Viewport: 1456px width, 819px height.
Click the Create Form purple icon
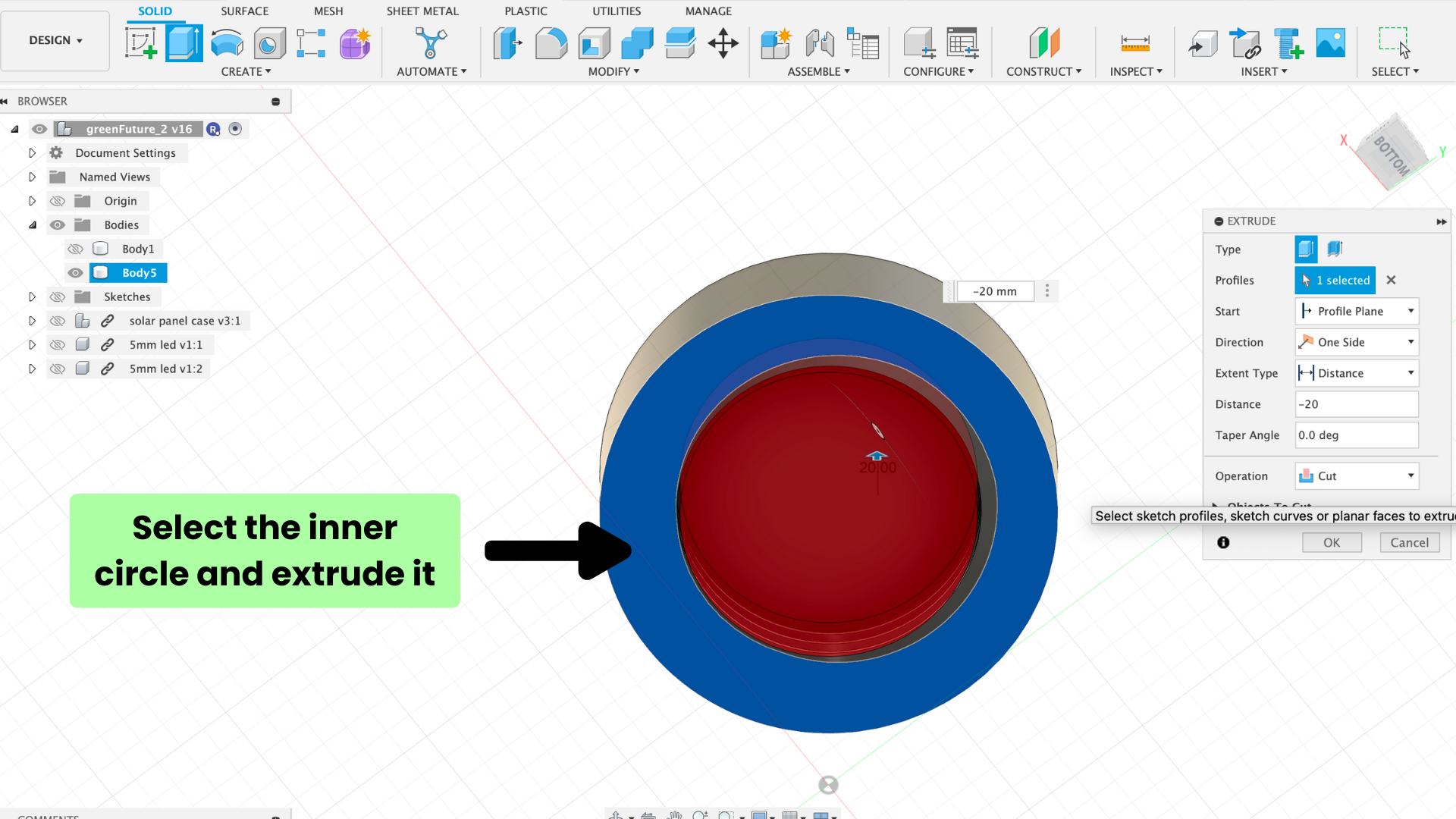coord(354,43)
